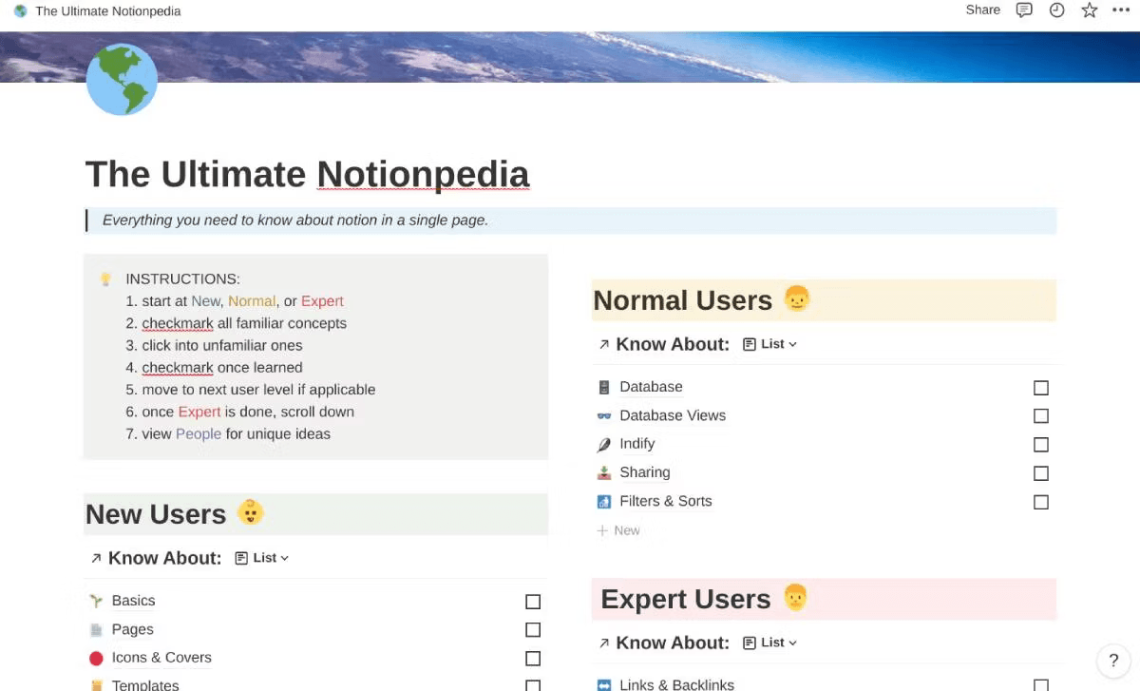The width and height of the screenshot is (1140, 691).
Task: Check the checkbox next to Database
Action: (1040, 387)
